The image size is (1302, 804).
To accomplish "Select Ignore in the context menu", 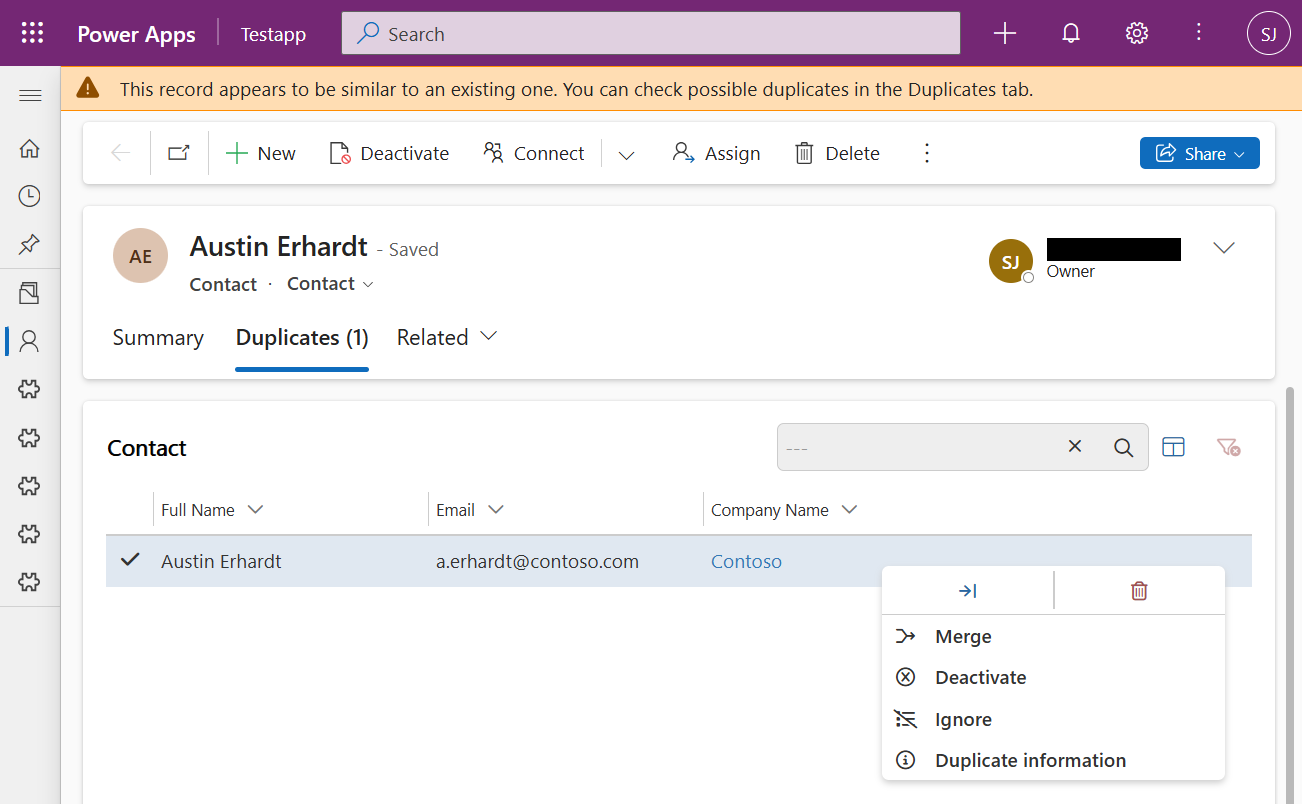I will coord(962,720).
